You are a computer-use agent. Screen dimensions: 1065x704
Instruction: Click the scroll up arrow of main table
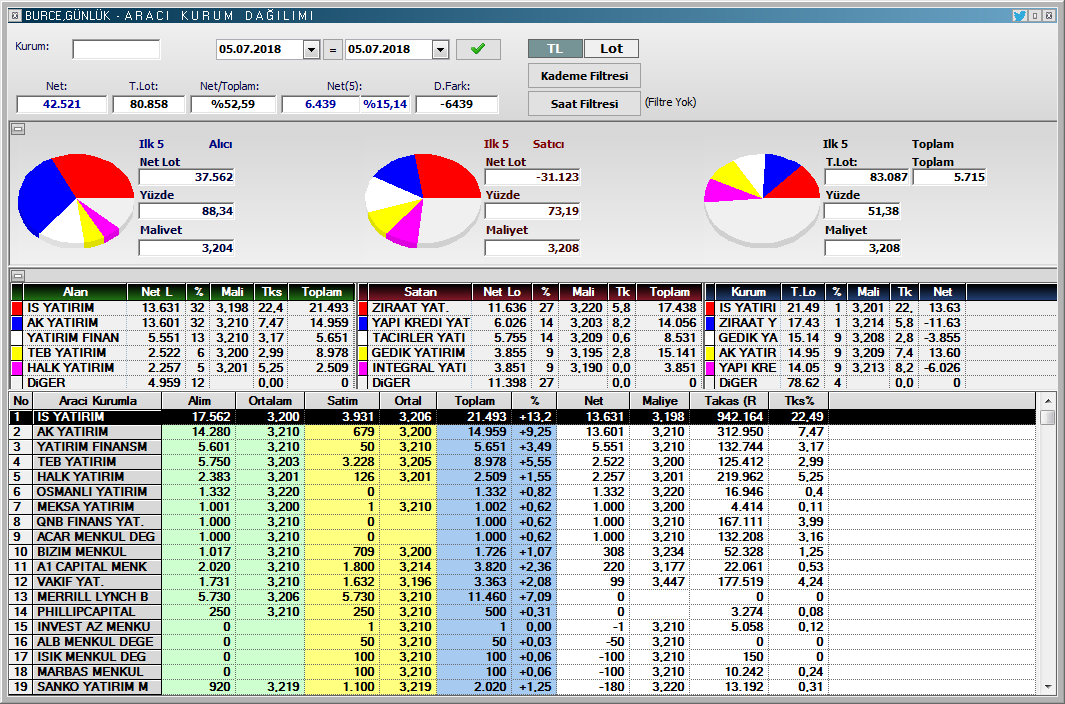[1047, 401]
